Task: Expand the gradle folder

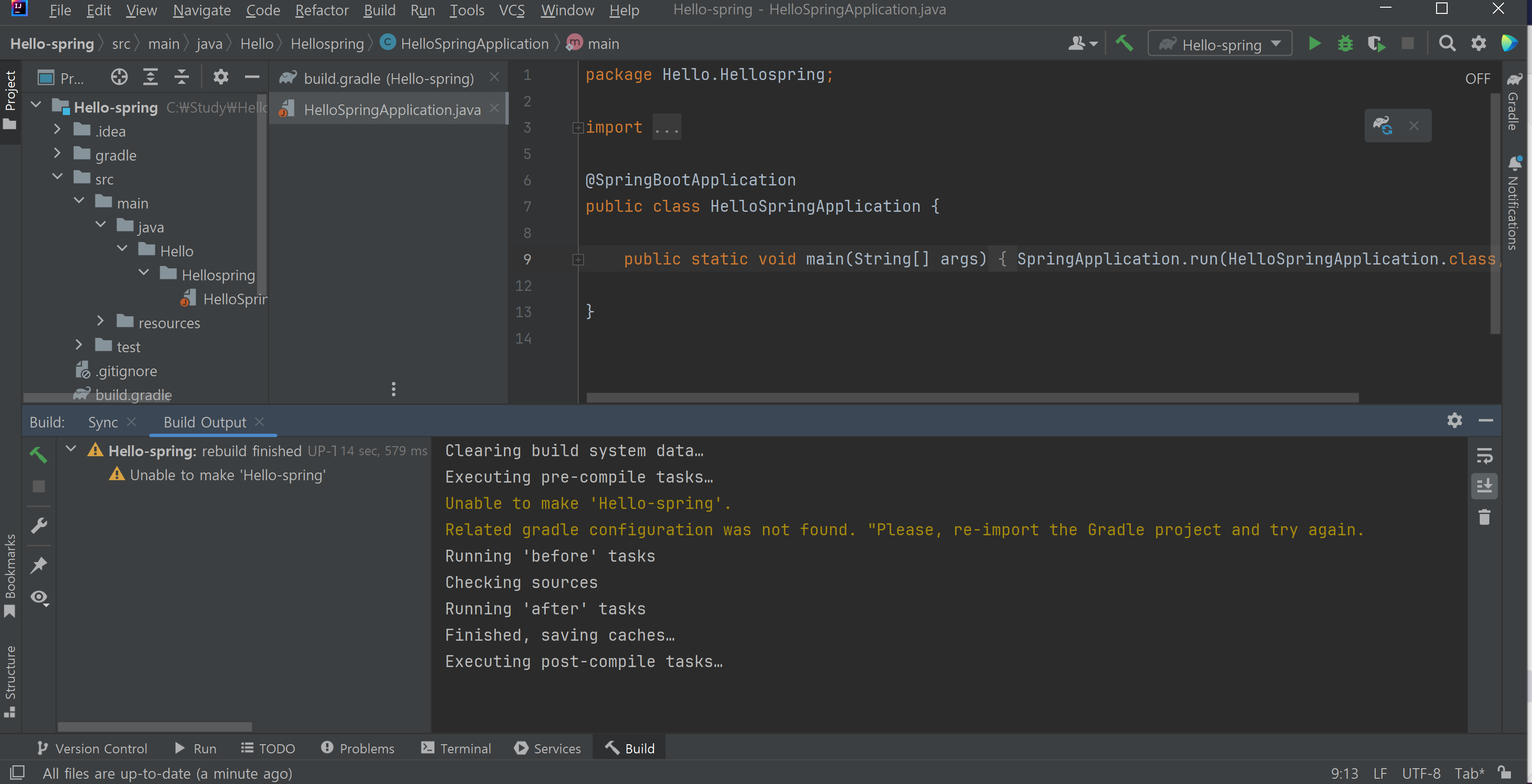Action: pyautogui.click(x=57, y=153)
